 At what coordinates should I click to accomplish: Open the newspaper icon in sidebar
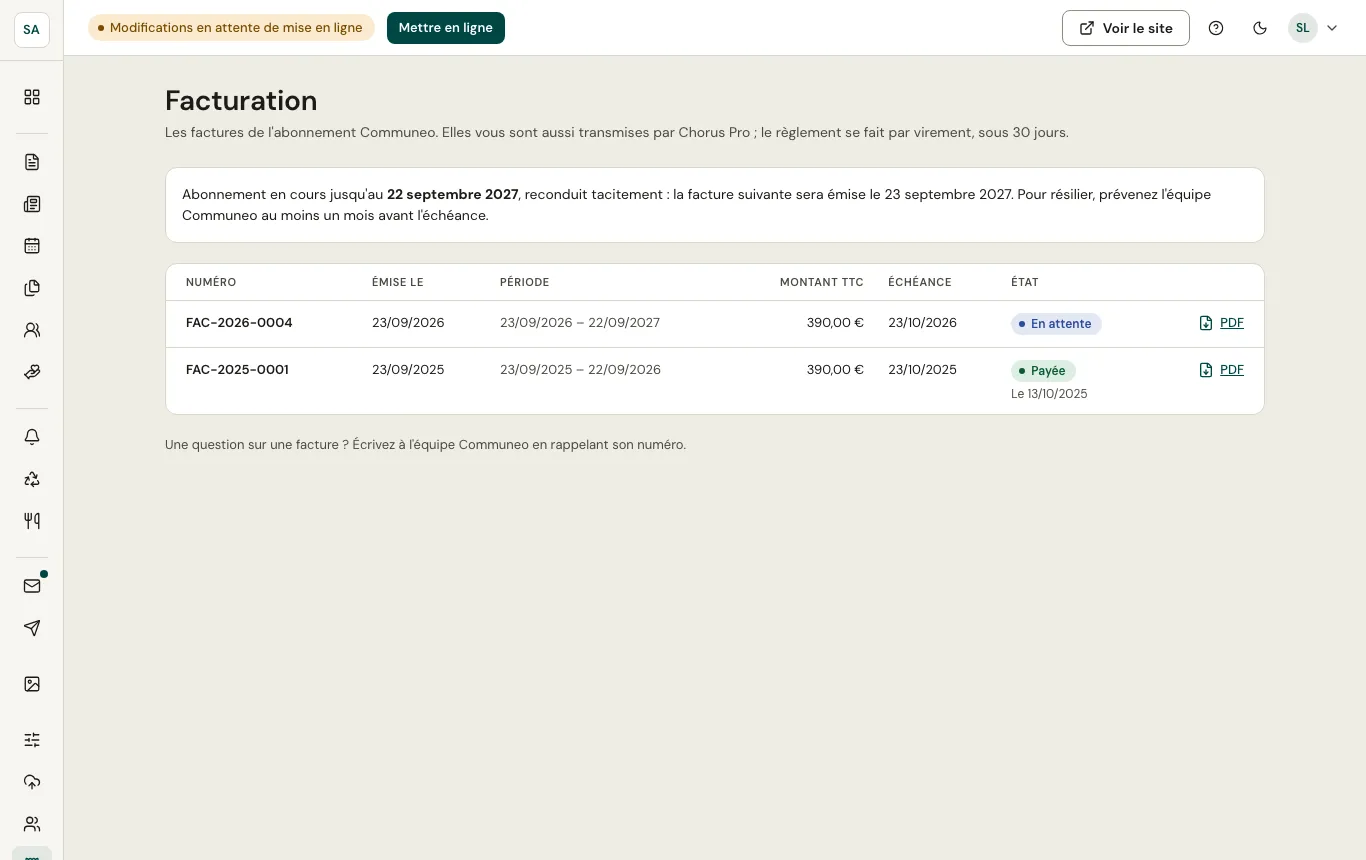point(32,204)
